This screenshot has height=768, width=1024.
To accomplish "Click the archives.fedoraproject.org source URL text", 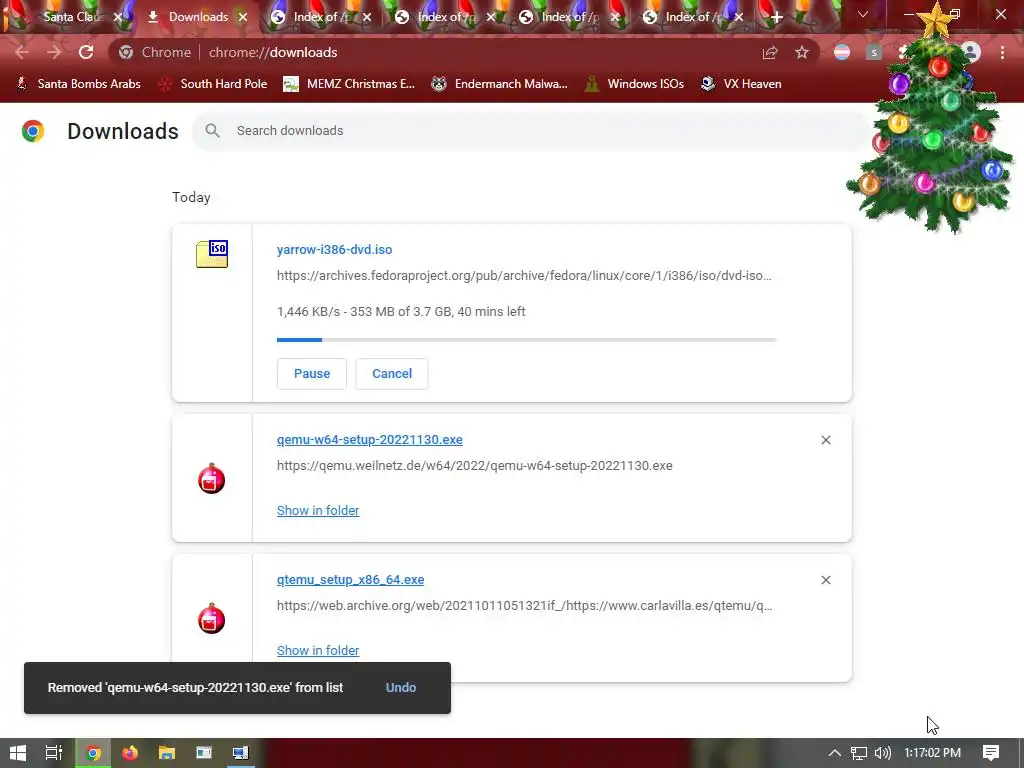I will [x=524, y=276].
